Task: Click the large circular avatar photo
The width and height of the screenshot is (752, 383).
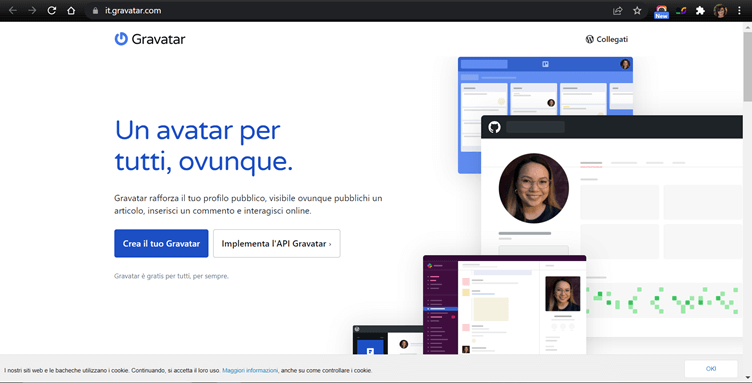Action: click(x=534, y=188)
